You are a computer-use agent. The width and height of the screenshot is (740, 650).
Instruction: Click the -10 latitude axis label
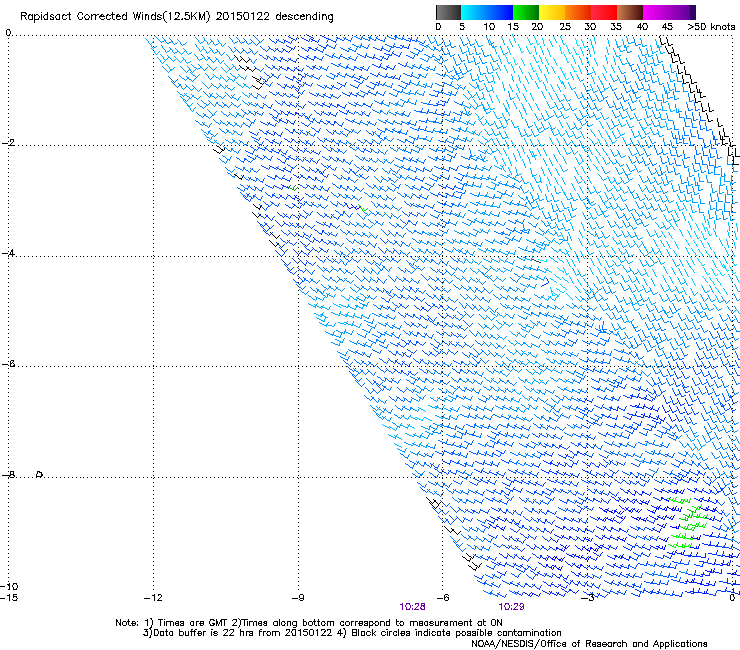pyautogui.click(x=9, y=586)
